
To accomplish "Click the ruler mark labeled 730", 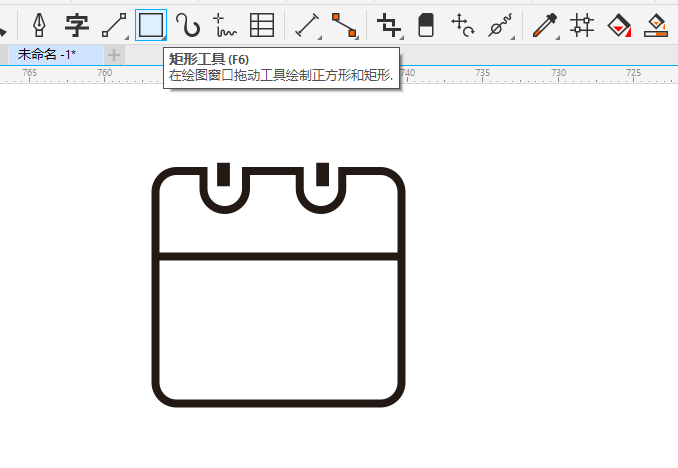I will click(558, 73).
